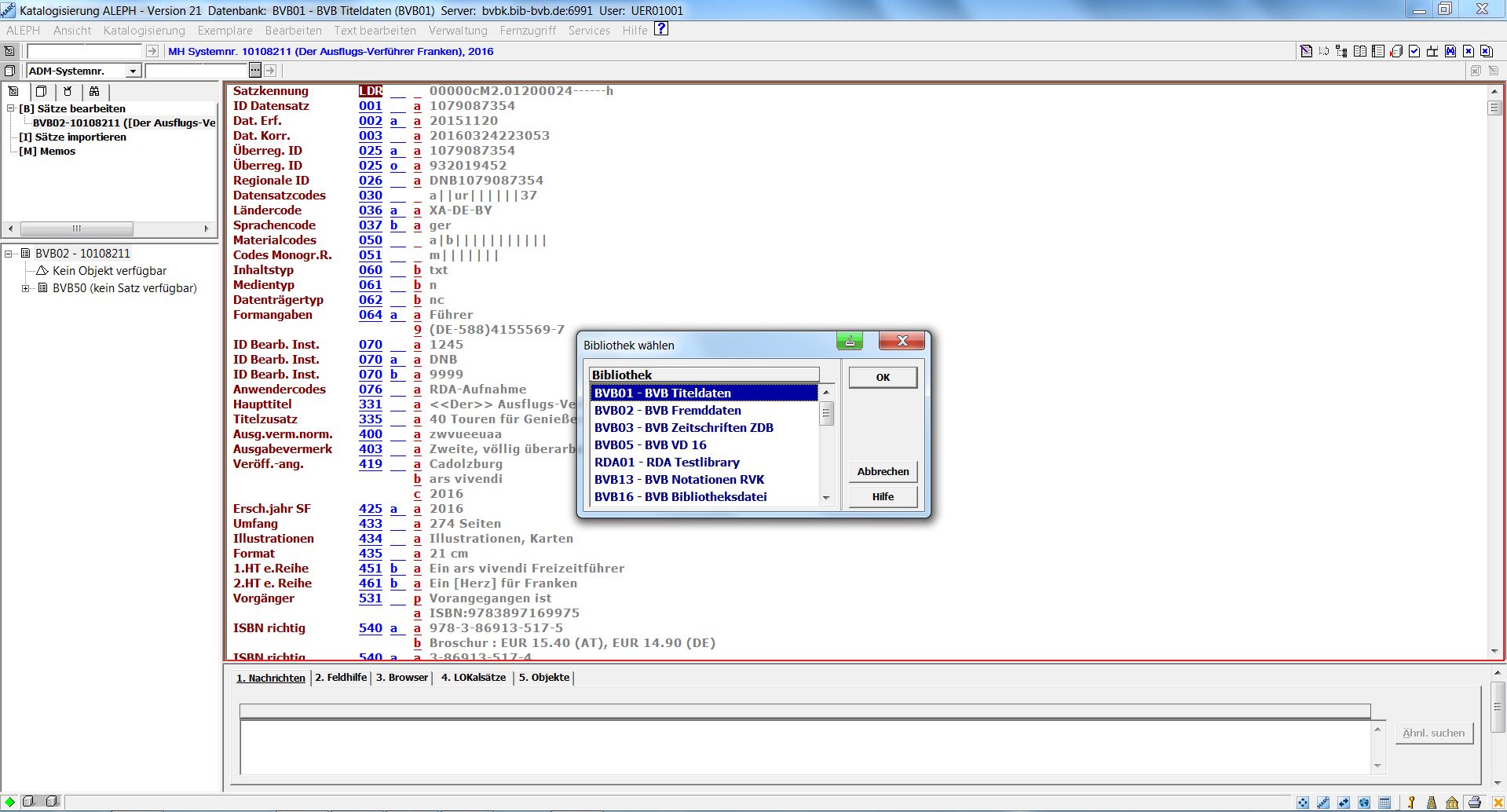Click the globe icon in status bar
Screen dimensions: 1507x812
click(1364, 802)
